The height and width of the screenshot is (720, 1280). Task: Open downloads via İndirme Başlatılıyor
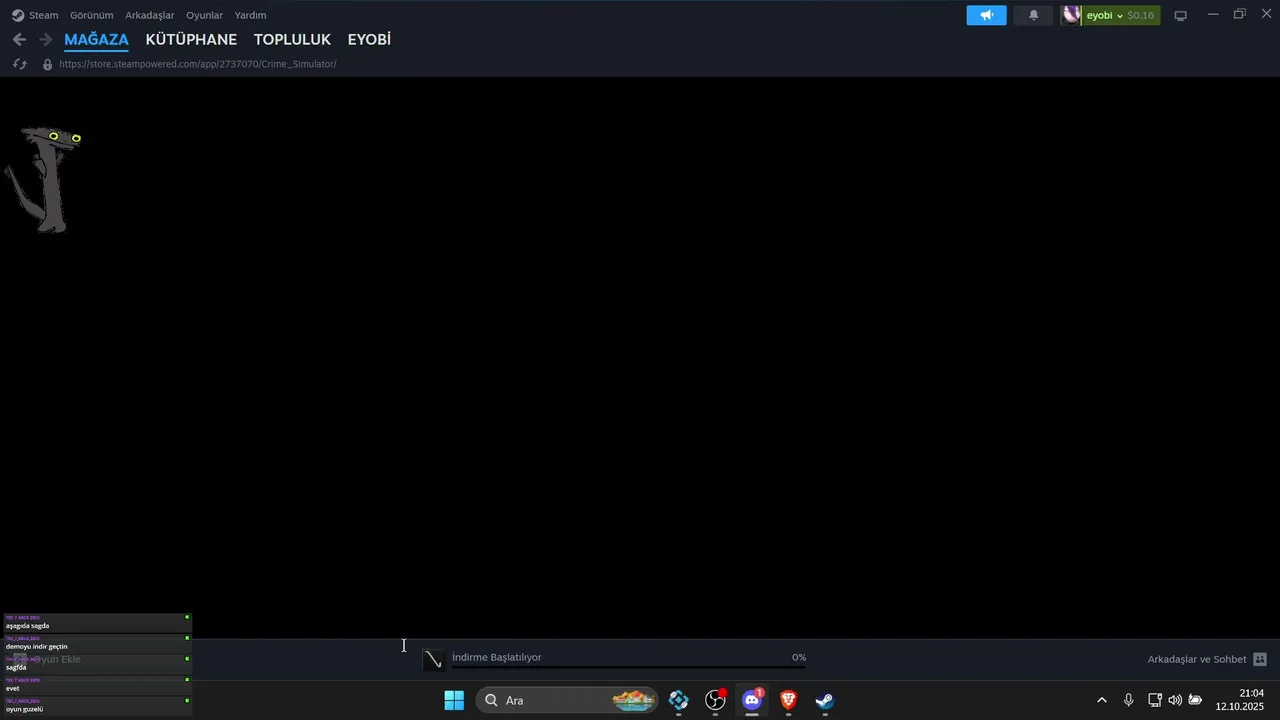pyautogui.click(x=497, y=657)
